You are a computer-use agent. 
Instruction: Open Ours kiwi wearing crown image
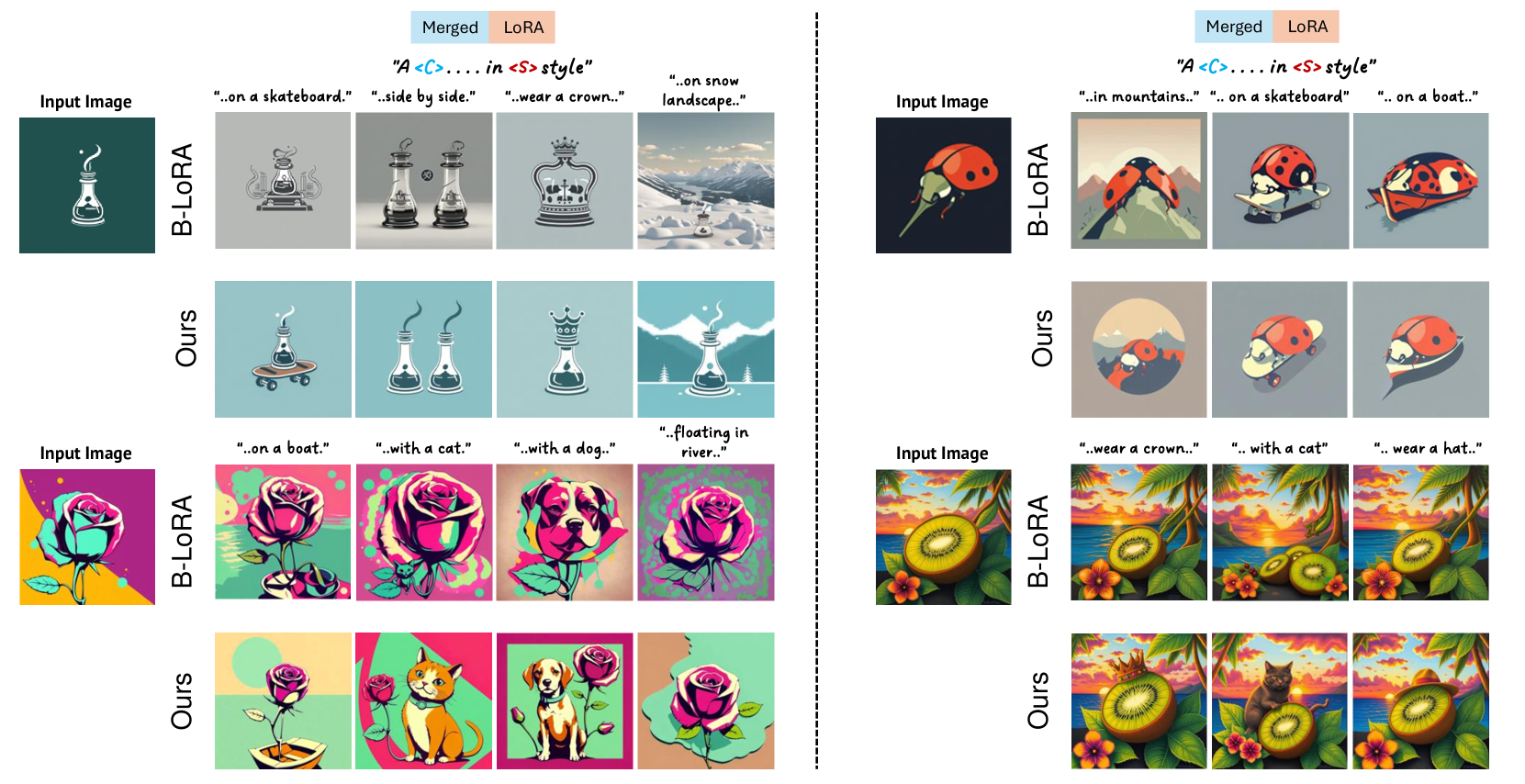point(1139,700)
